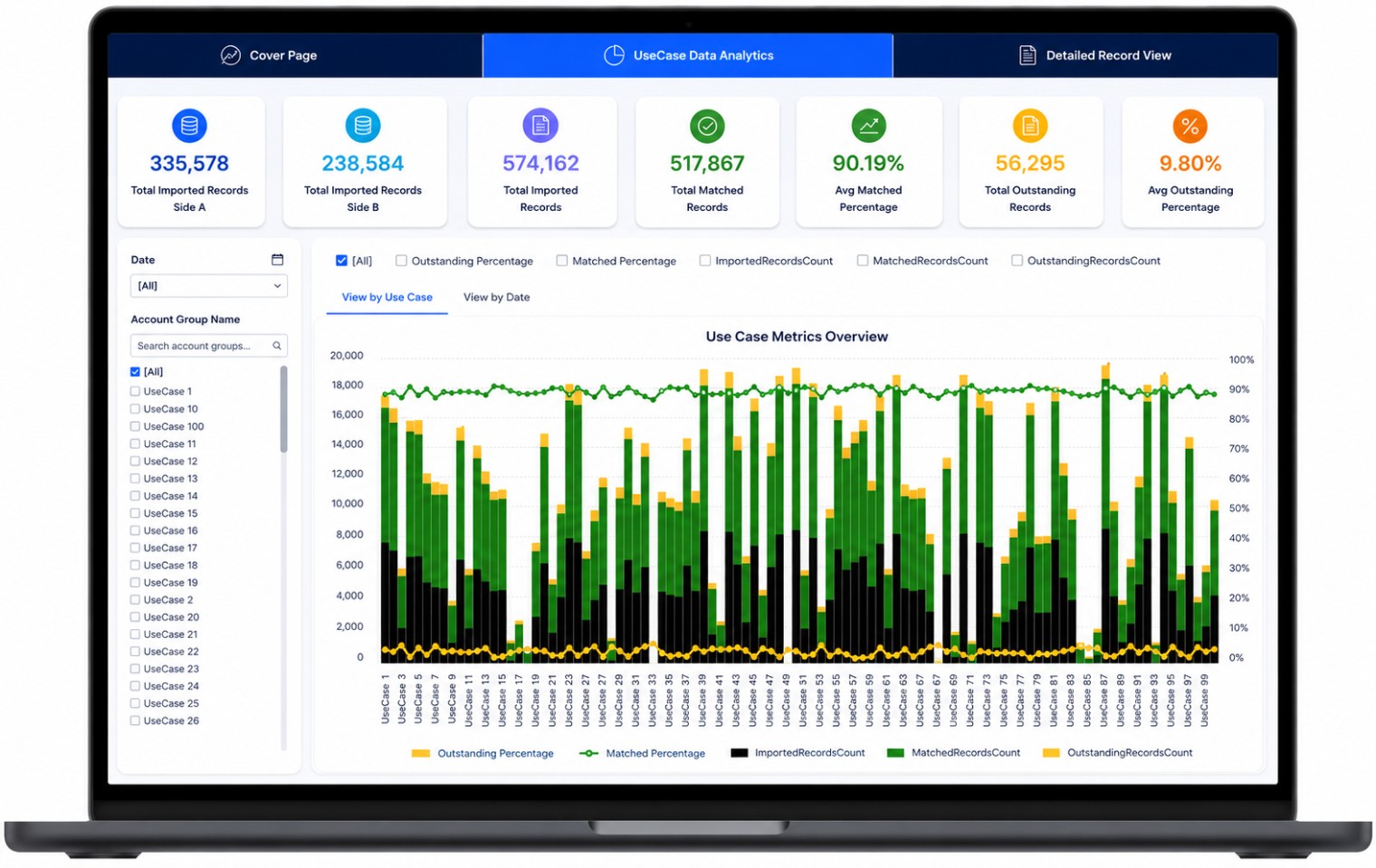This screenshot has width=1376, height=868.
Task: Click the Side B database icon
Action: pos(363,126)
